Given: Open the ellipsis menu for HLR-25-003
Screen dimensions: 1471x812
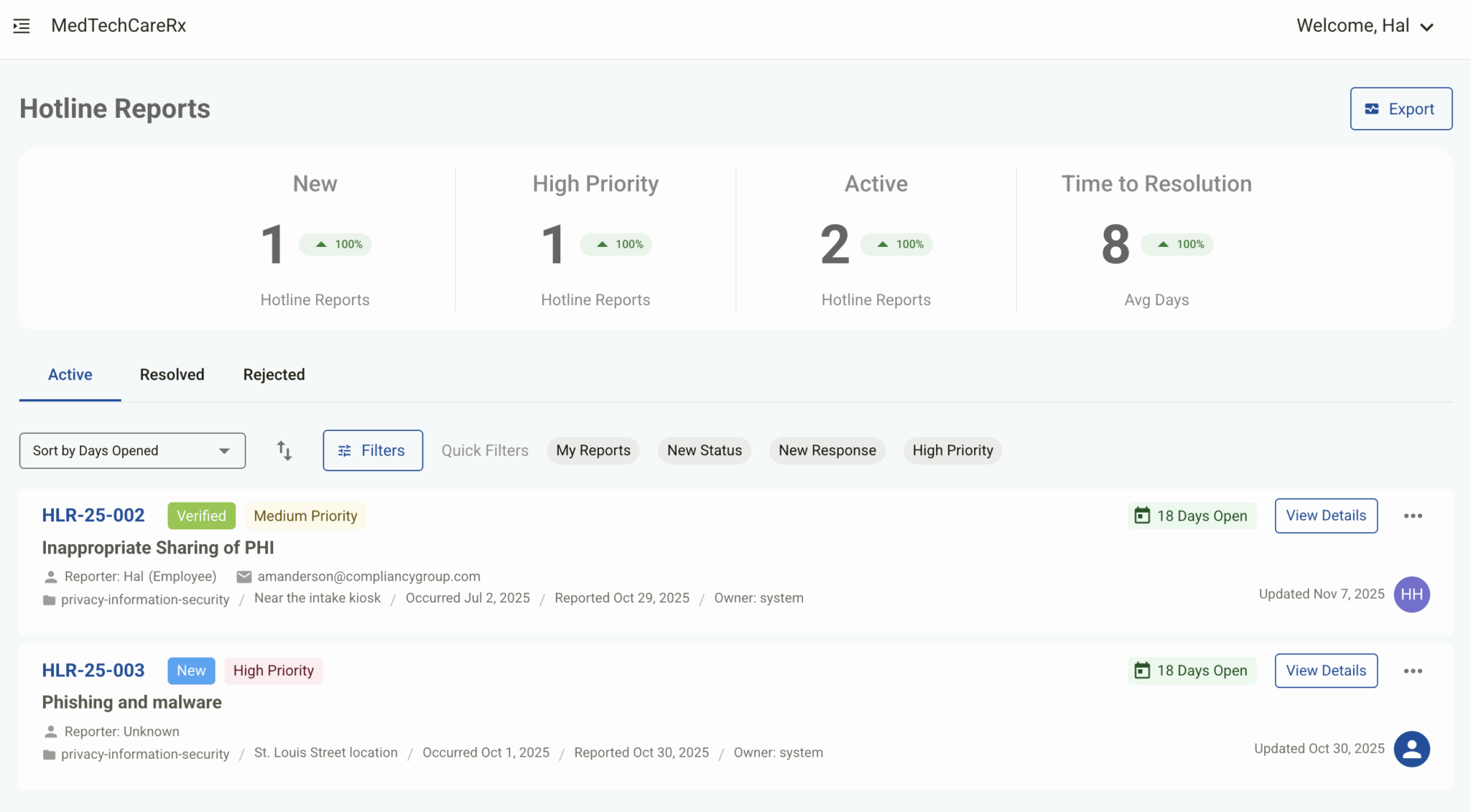Looking at the screenshot, I should 1412,671.
